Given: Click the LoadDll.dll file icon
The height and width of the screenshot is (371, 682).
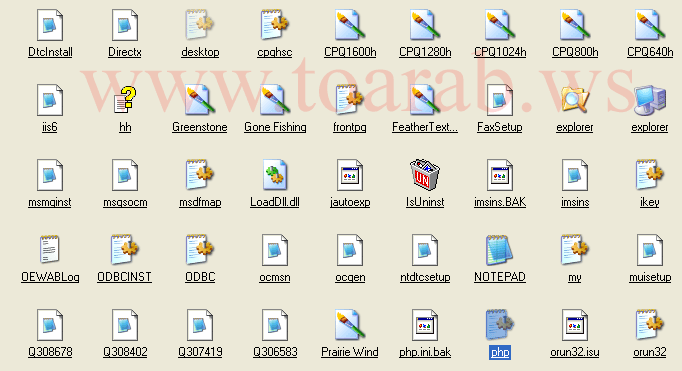Looking at the screenshot, I should pos(275,175).
